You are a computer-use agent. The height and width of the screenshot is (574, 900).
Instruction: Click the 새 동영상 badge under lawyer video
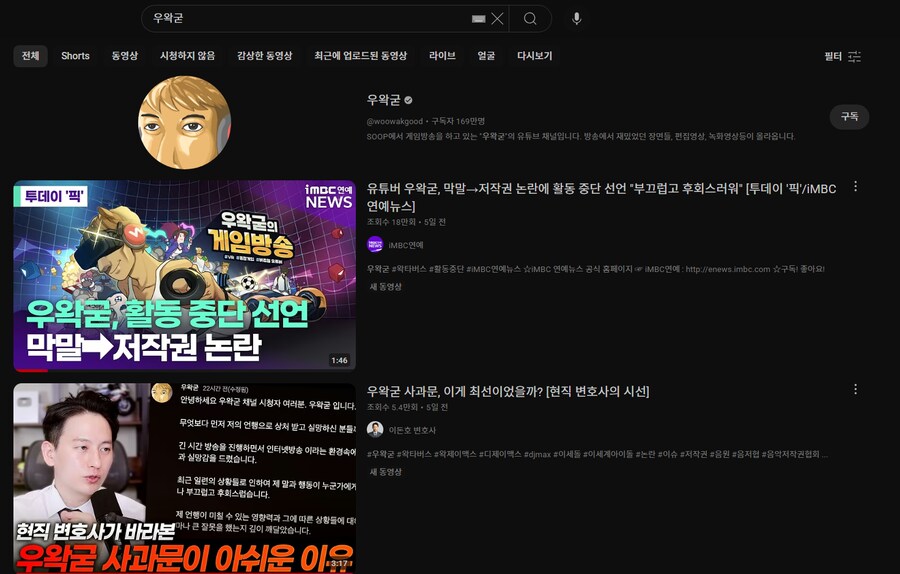pyautogui.click(x=386, y=472)
